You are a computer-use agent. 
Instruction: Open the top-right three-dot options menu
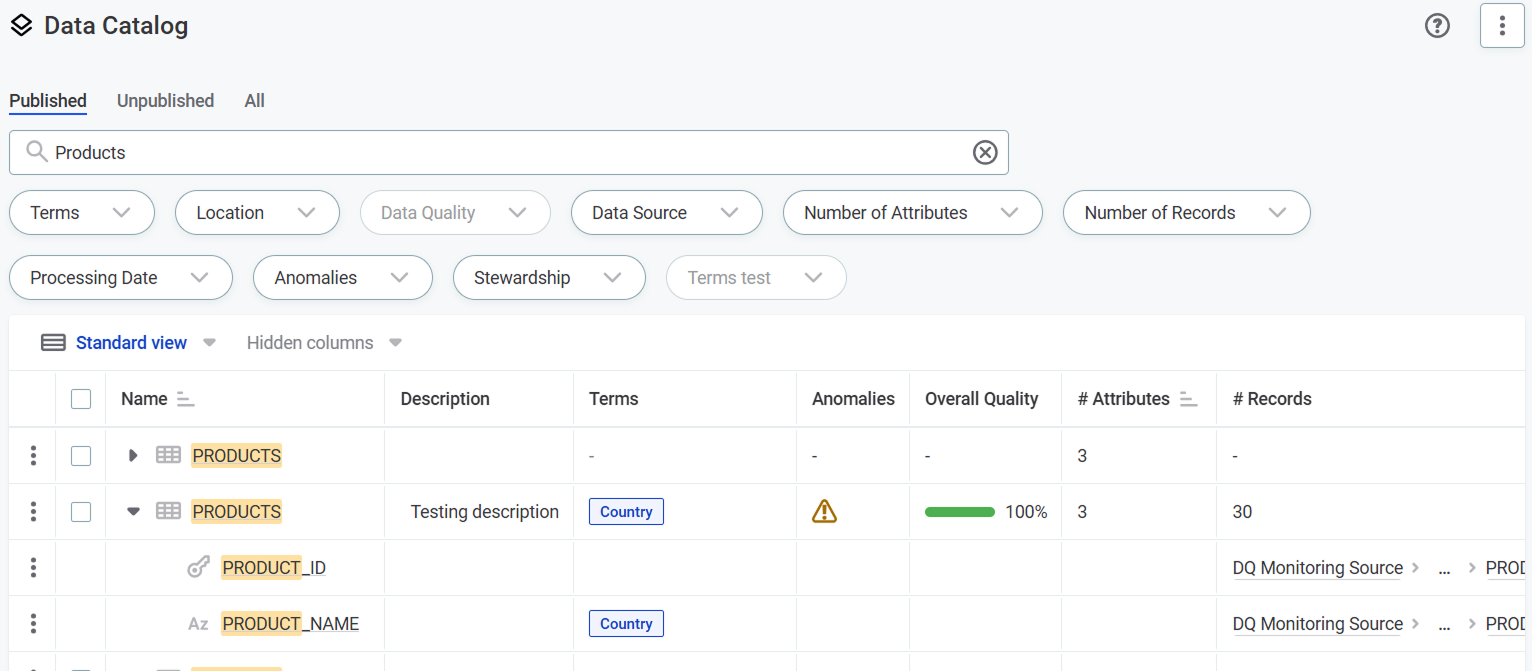point(1502,26)
